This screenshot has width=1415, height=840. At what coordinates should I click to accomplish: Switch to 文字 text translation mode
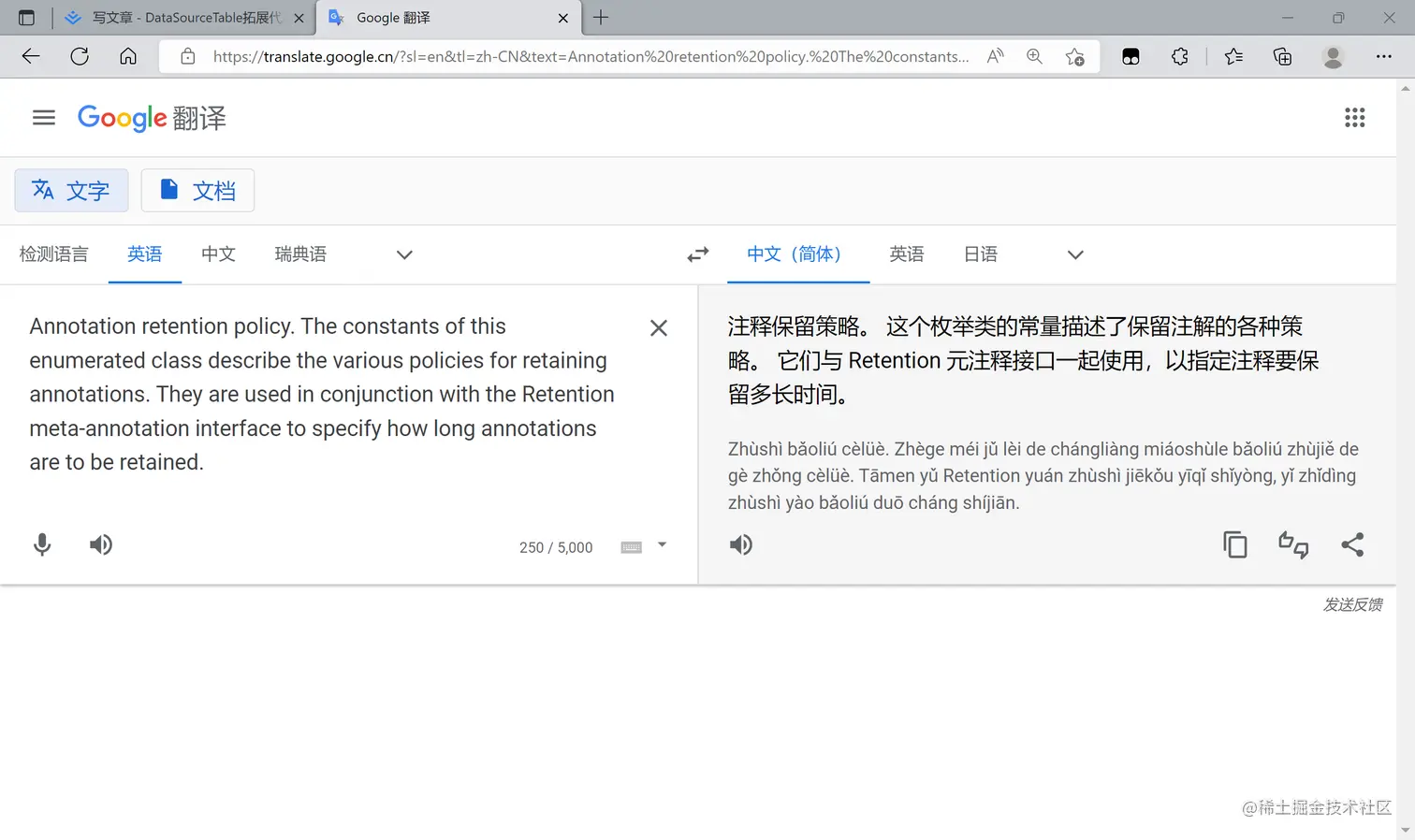pyautogui.click(x=71, y=191)
